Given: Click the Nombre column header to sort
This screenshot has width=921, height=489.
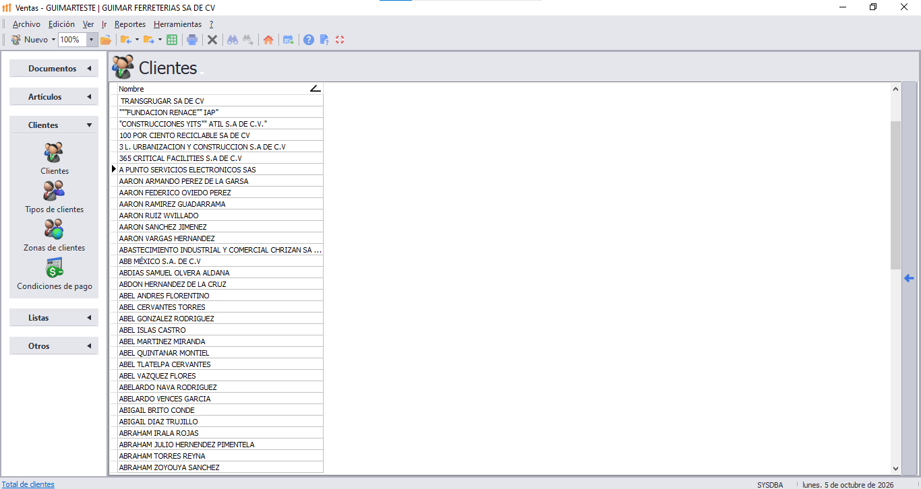Looking at the screenshot, I should (x=220, y=89).
